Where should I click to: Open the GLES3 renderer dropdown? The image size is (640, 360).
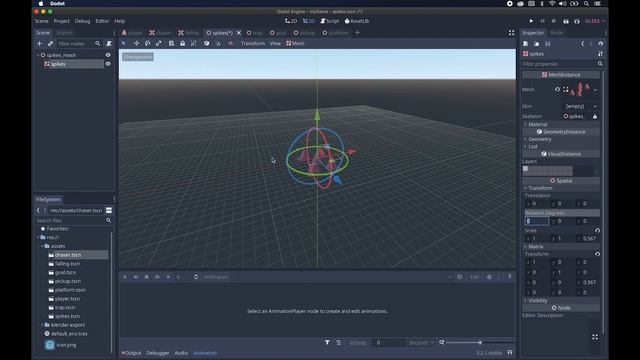coord(595,21)
